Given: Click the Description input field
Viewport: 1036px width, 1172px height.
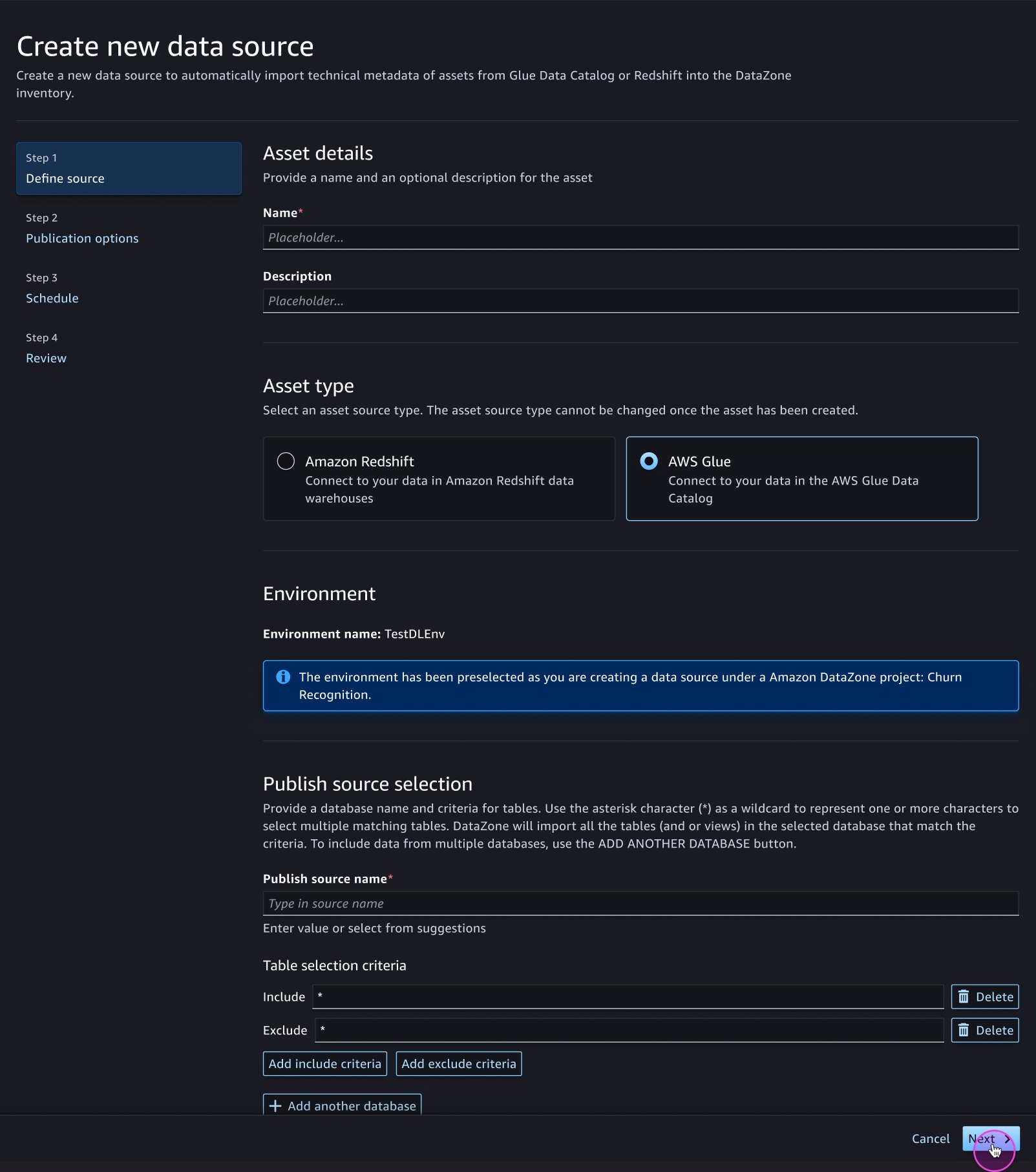Looking at the screenshot, I should [x=640, y=300].
